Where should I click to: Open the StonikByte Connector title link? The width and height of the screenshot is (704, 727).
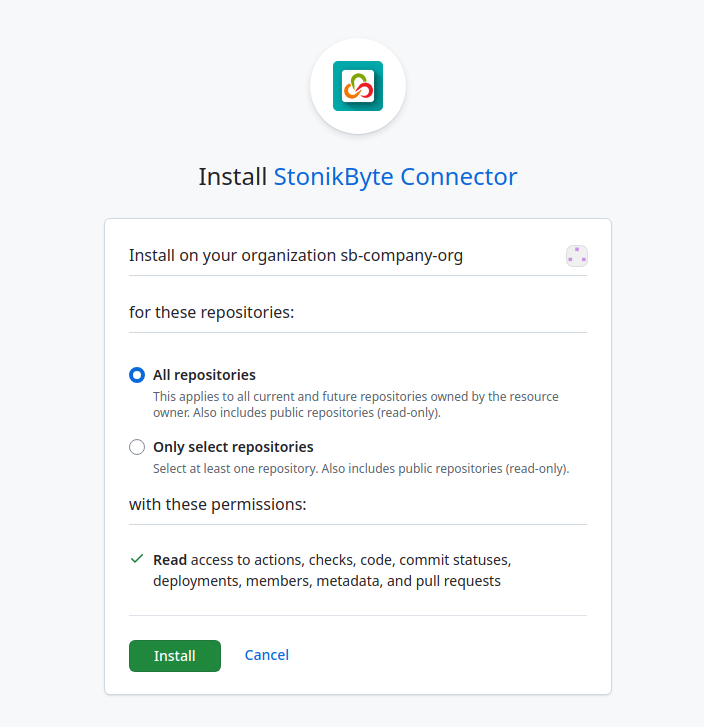point(395,177)
